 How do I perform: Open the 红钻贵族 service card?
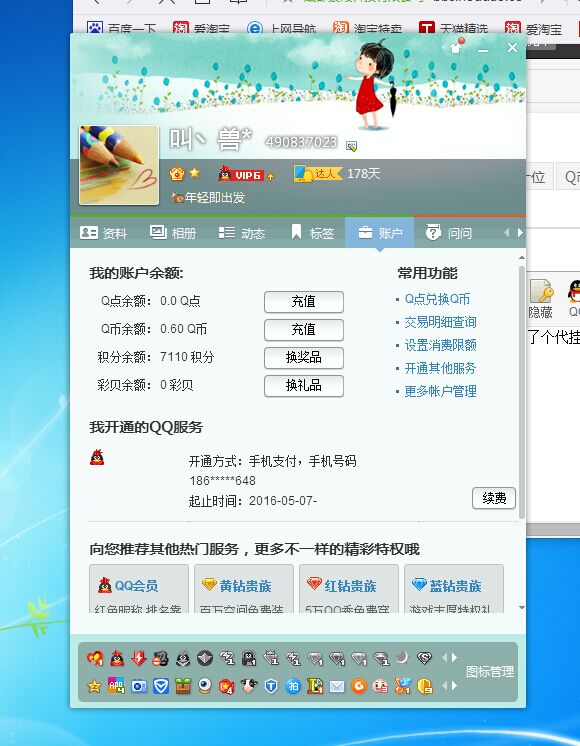click(349, 589)
